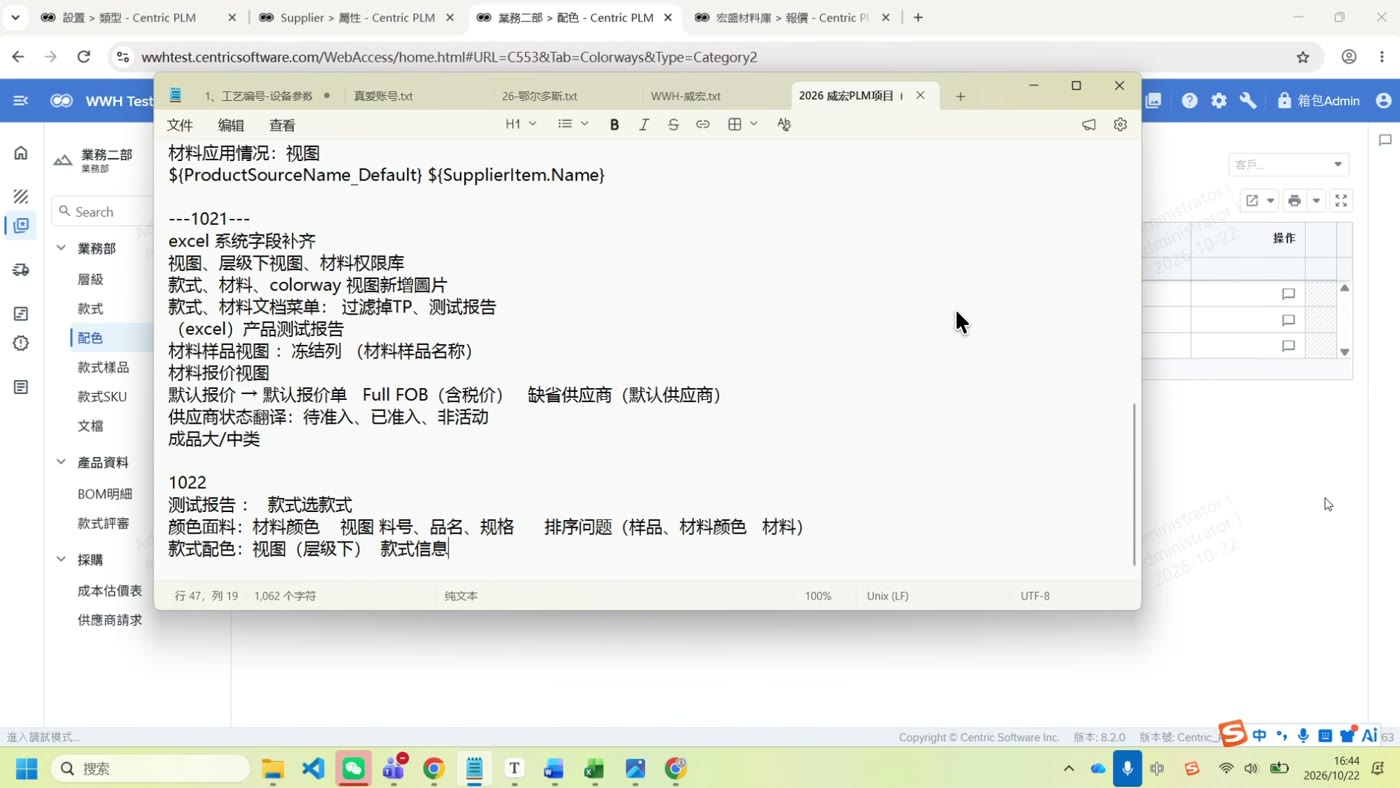The width and height of the screenshot is (1400, 788).
Task: Open 供應商請求 in the Centric sidebar
Action: [110, 620]
